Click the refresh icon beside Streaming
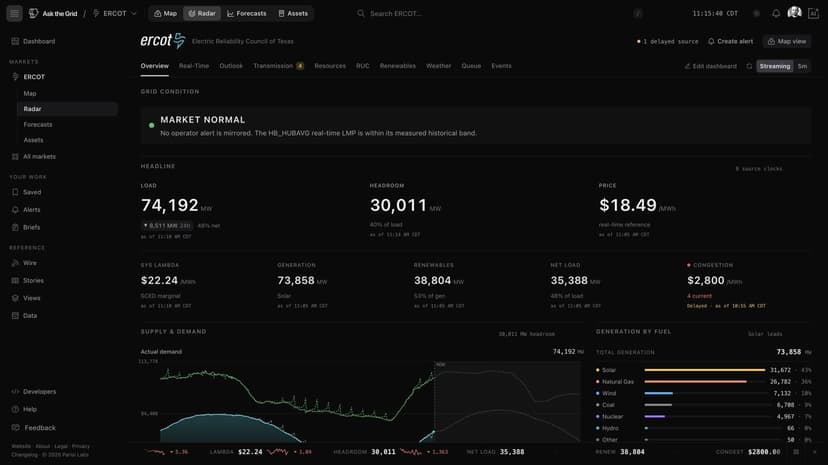The width and height of the screenshot is (828, 465). [749, 66]
